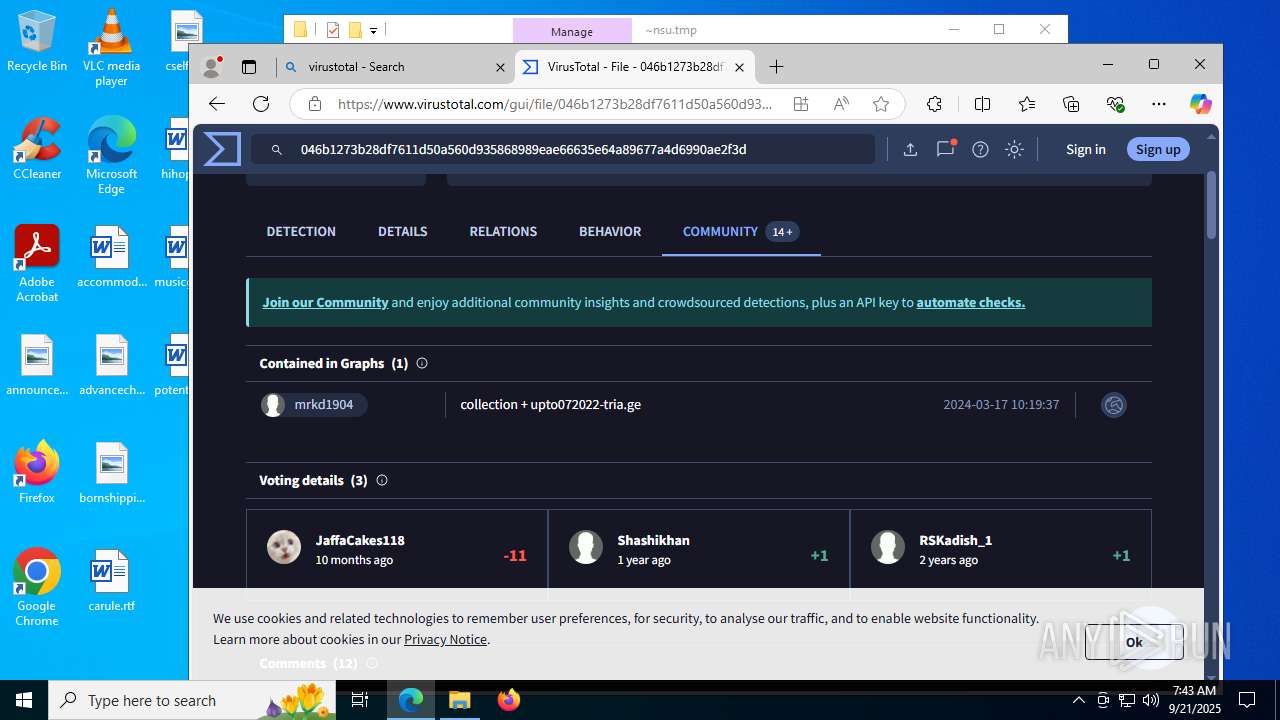
Task: Click info icon next to Contained in Graphs
Action: point(422,363)
